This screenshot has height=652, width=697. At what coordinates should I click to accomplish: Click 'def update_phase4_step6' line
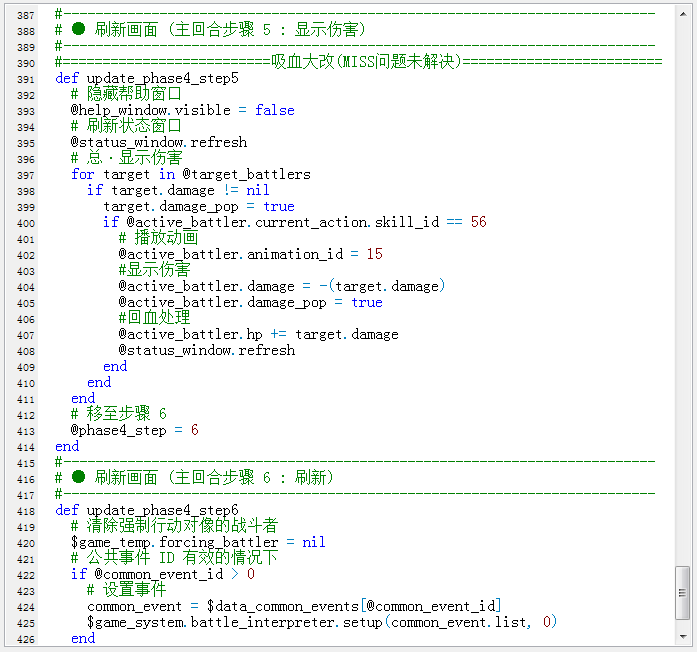coord(147,510)
